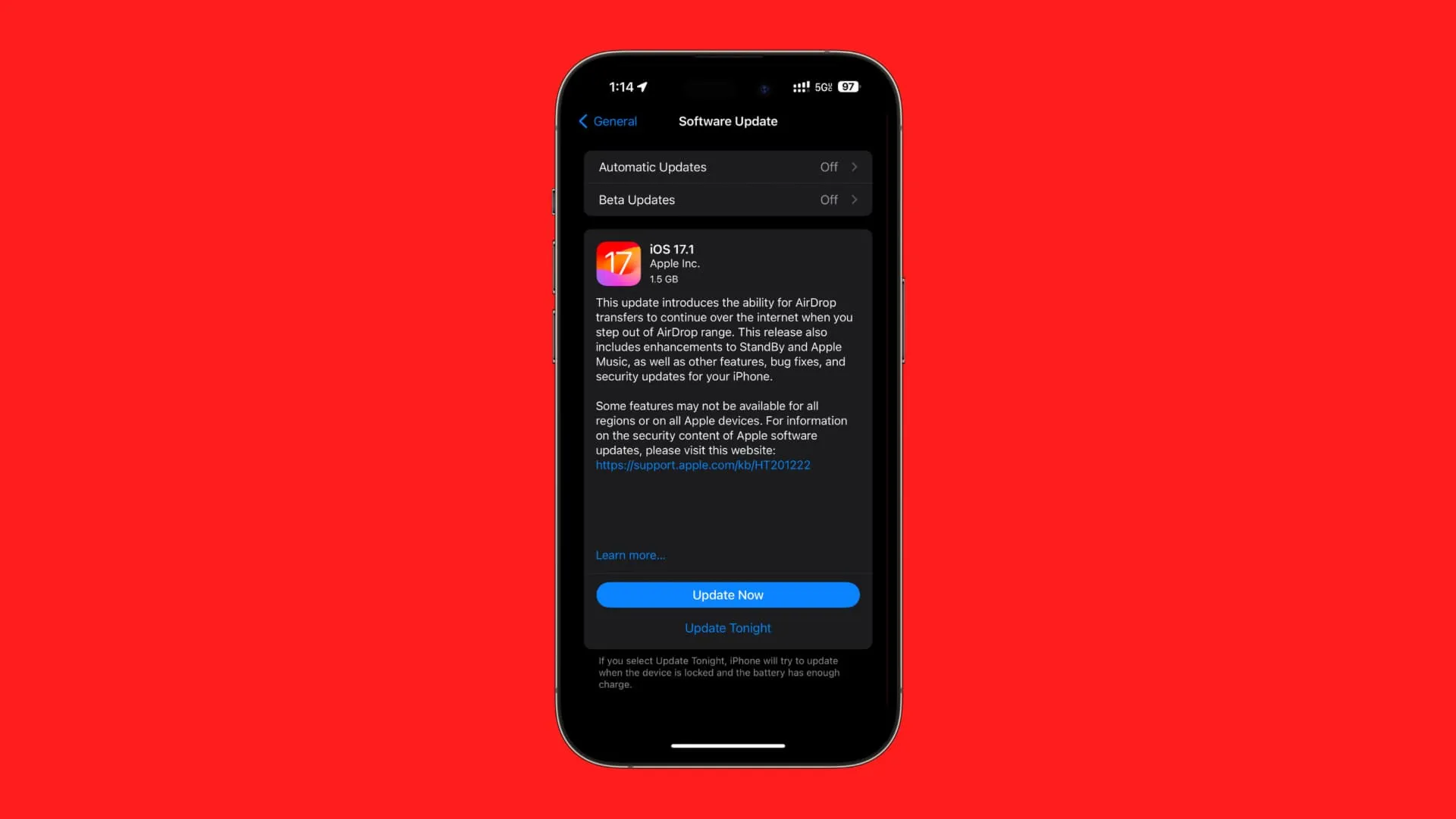This screenshot has height=819, width=1456.
Task: Tap the location services arrow icon
Action: coord(641,87)
